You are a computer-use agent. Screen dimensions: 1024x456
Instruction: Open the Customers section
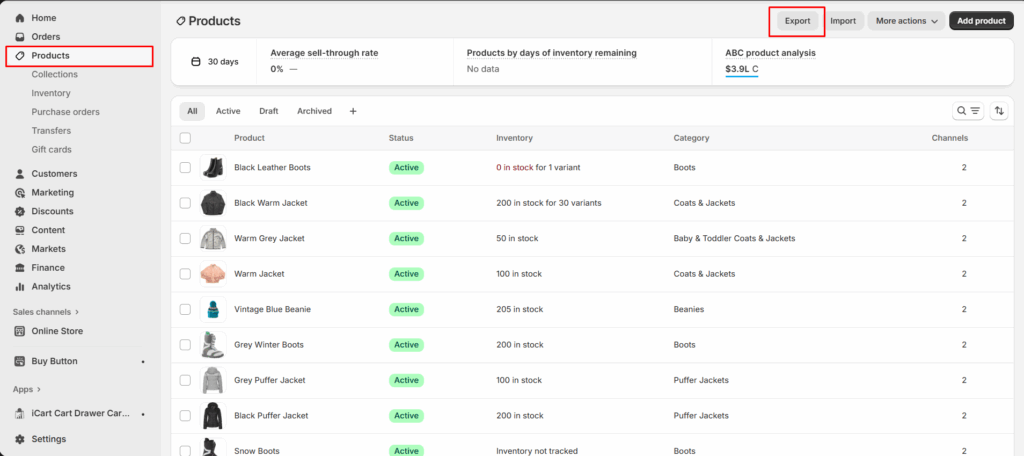click(53, 174)
